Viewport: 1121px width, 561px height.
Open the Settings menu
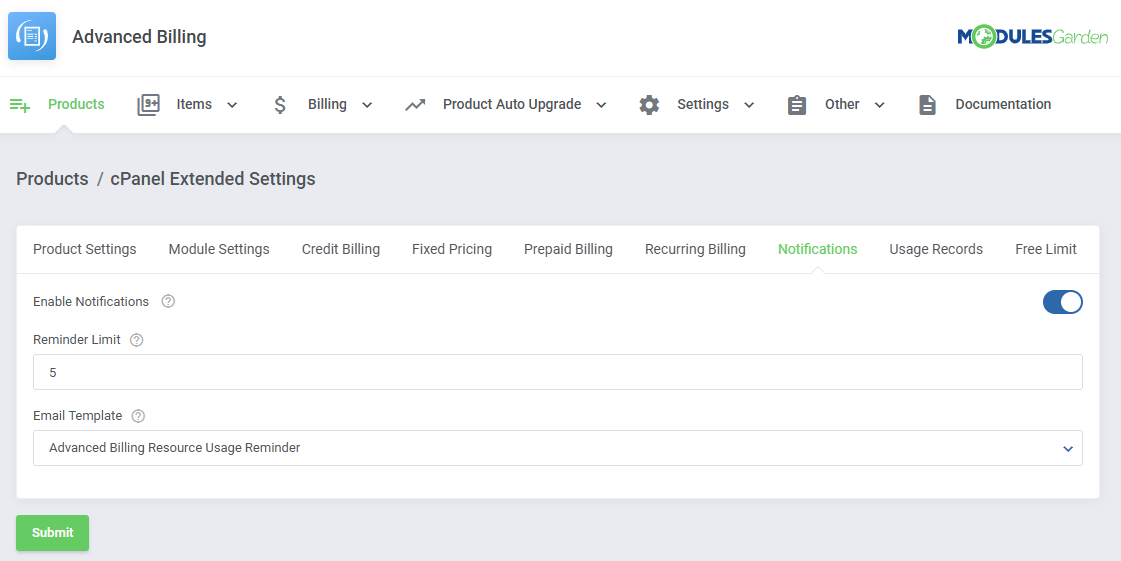click(x=703, y=104)
